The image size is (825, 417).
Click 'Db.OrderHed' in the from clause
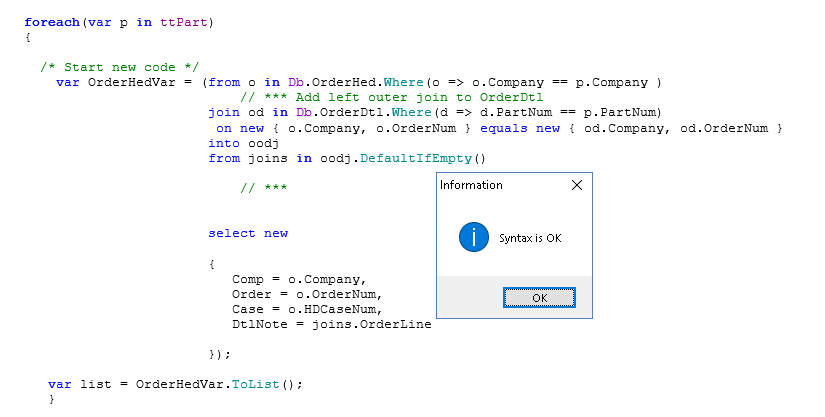tap(333, 83)
